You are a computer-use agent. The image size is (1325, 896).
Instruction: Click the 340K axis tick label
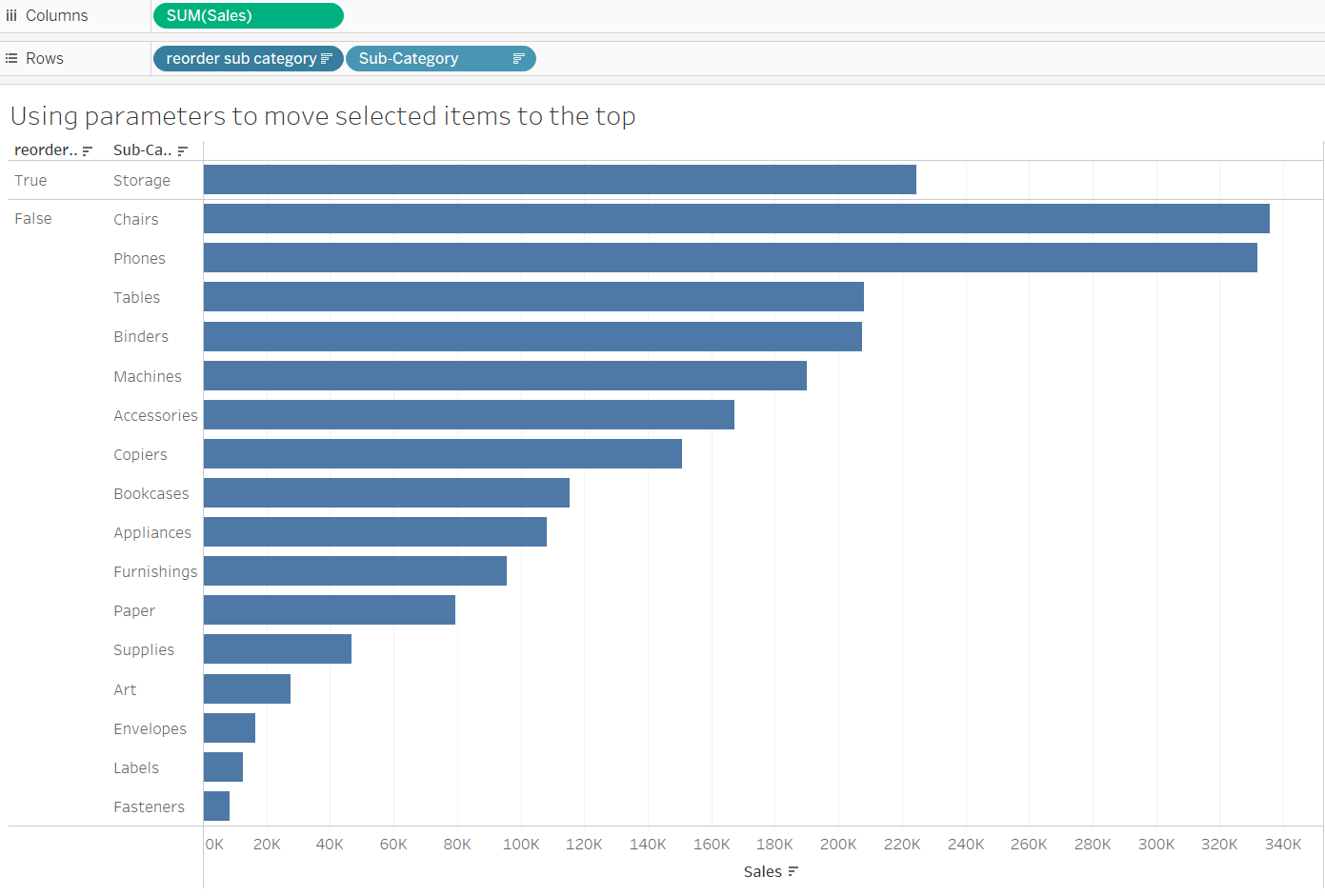[1283, 845]
